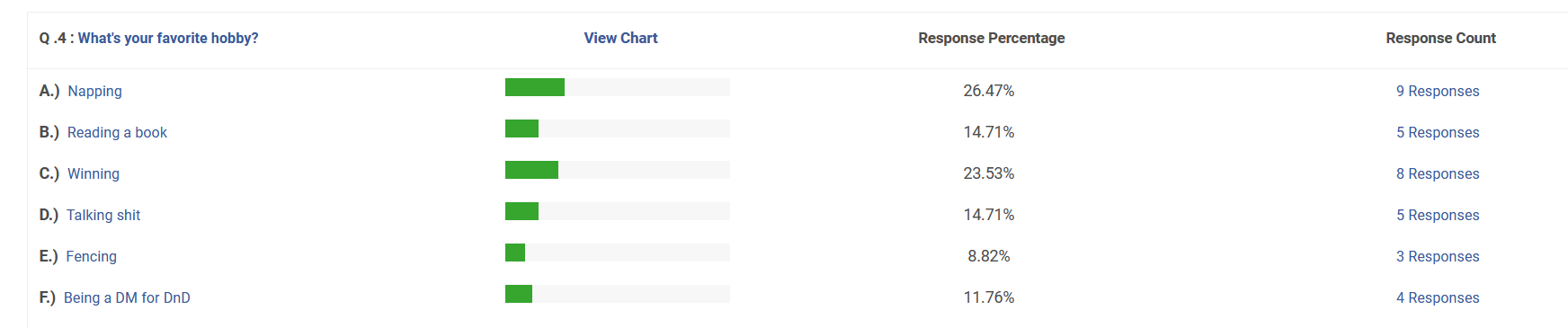Click the Response Count column header

(1440, 38)
